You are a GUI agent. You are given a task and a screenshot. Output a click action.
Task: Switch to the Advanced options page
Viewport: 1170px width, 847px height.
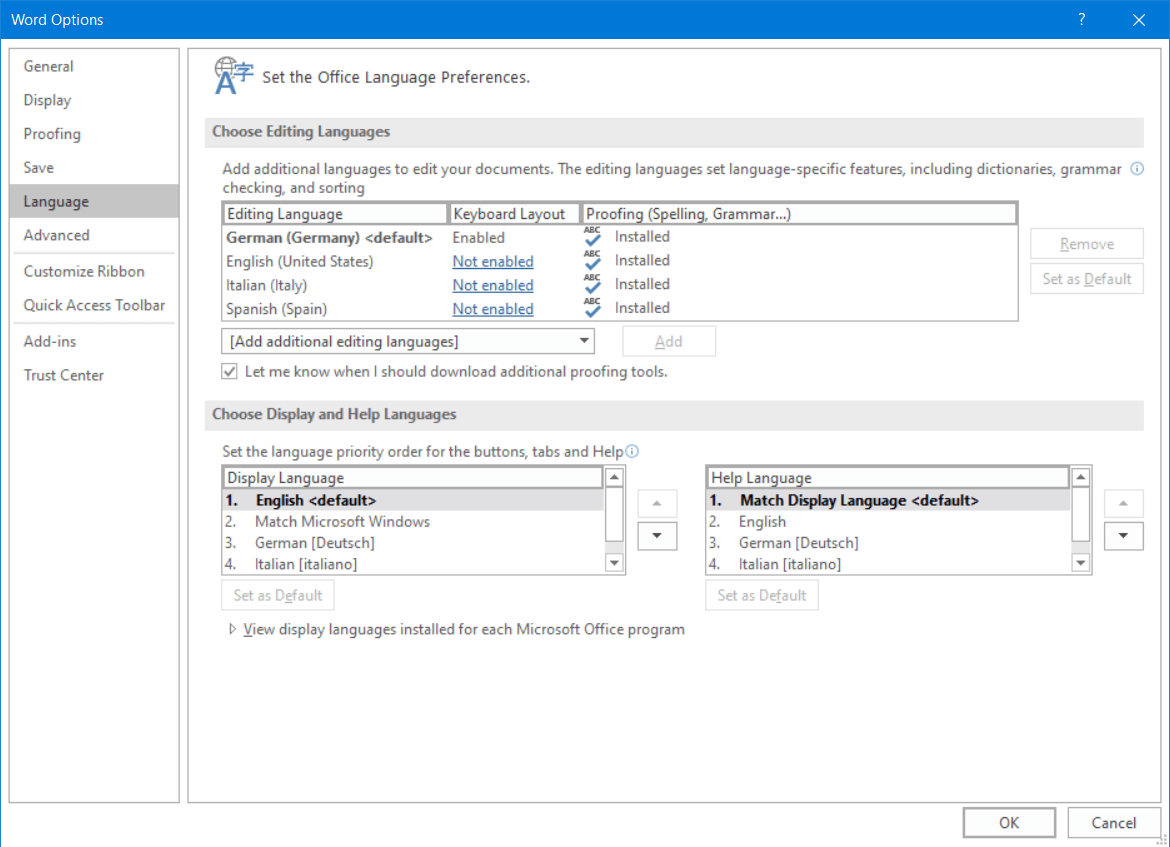(56, 235)
